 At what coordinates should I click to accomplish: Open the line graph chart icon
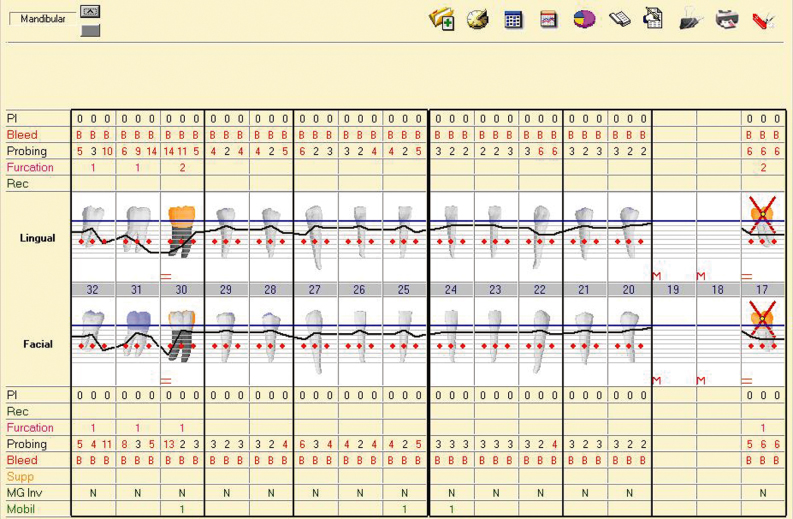point(548,19)
